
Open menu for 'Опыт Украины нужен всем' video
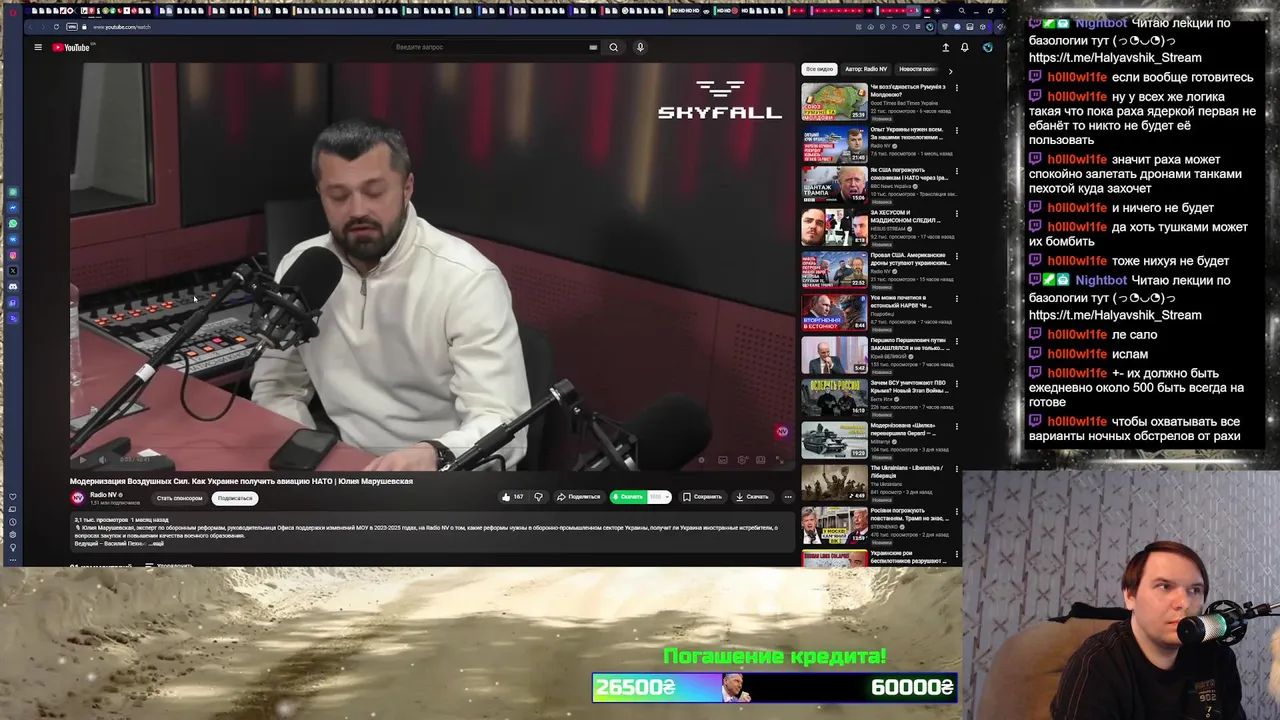(x=956, y=130)
